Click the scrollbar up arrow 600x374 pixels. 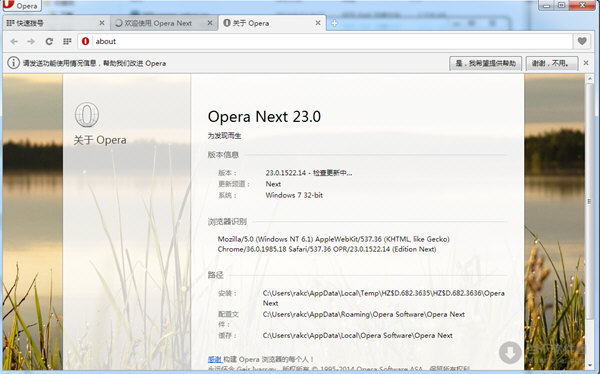(589, 78)
